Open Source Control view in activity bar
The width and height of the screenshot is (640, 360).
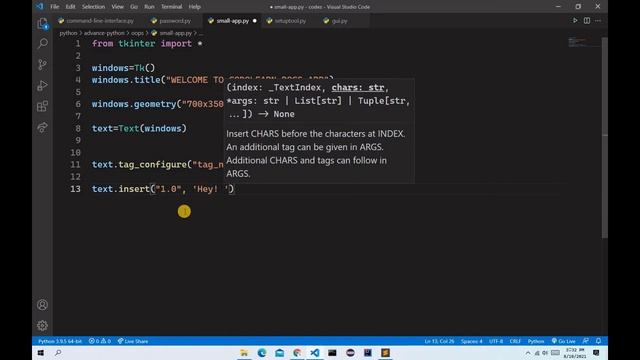coord(42,64)
